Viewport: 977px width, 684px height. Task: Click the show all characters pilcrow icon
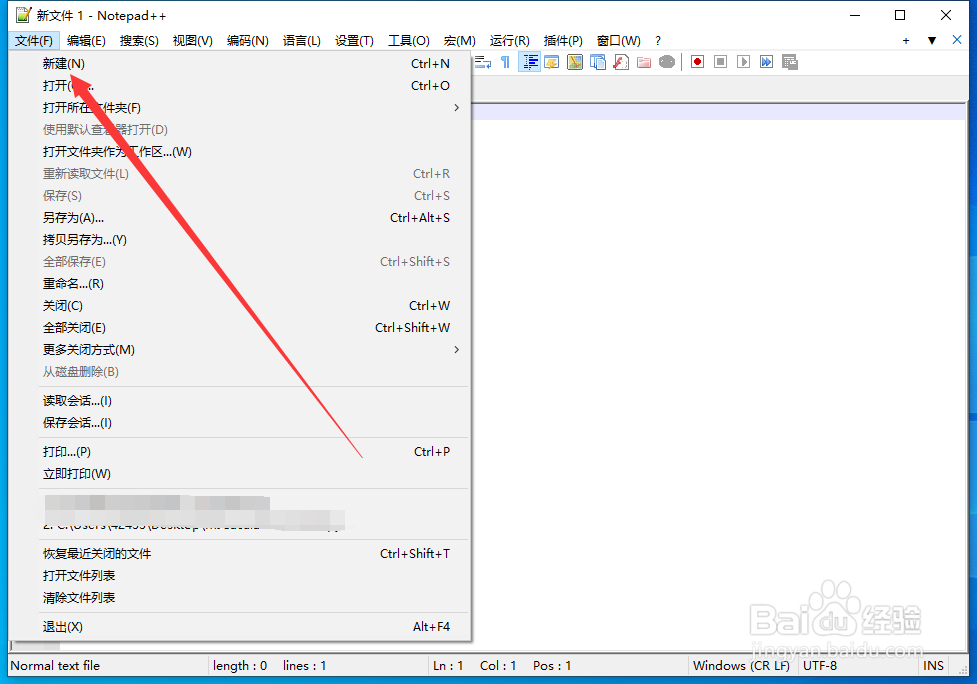coord(505,62)
